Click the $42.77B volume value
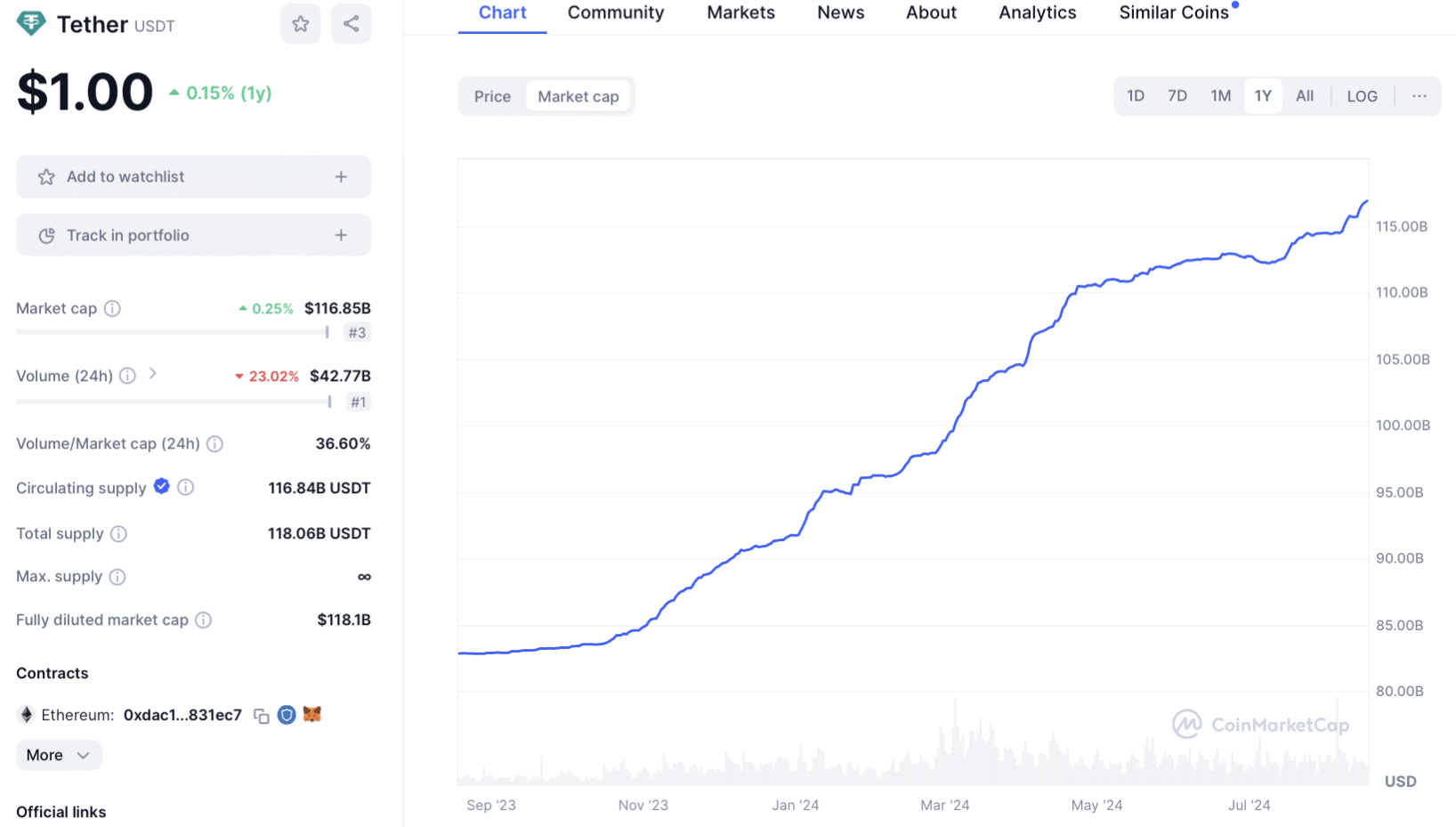This screenshot has height=827, width=1456. (340, 376)
